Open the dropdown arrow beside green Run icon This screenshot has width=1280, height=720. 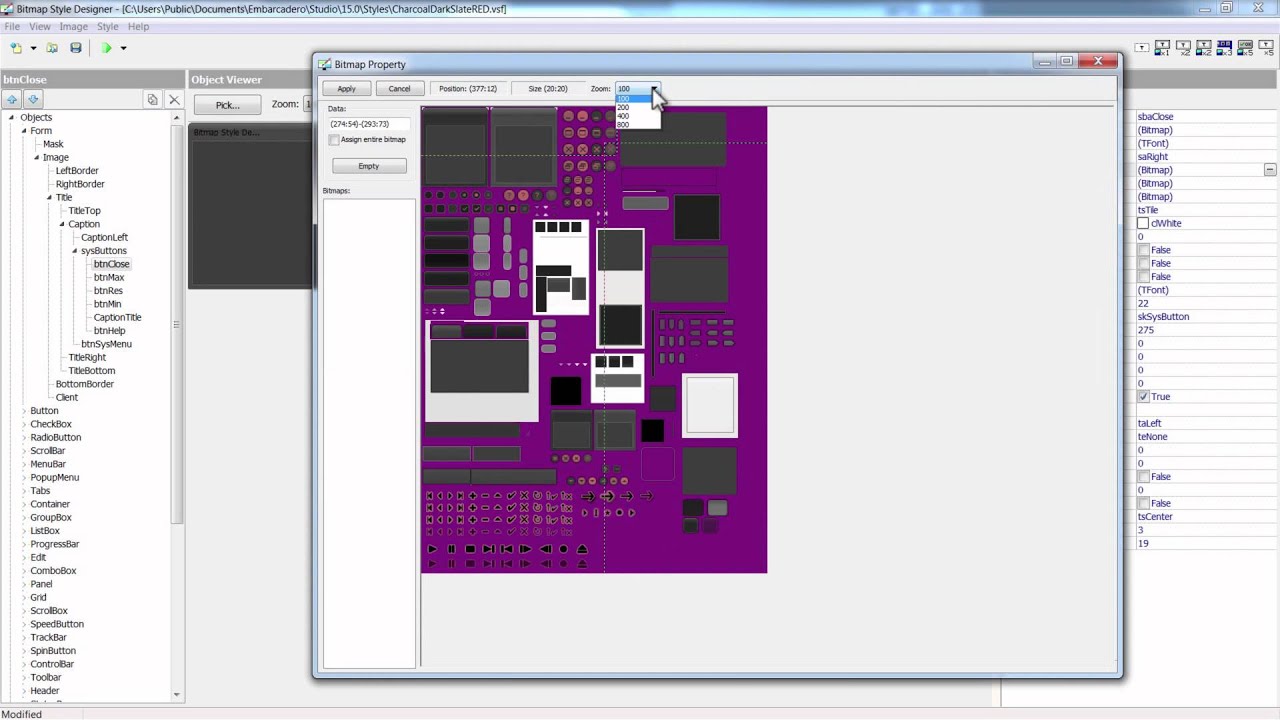(x=123, y=48)
